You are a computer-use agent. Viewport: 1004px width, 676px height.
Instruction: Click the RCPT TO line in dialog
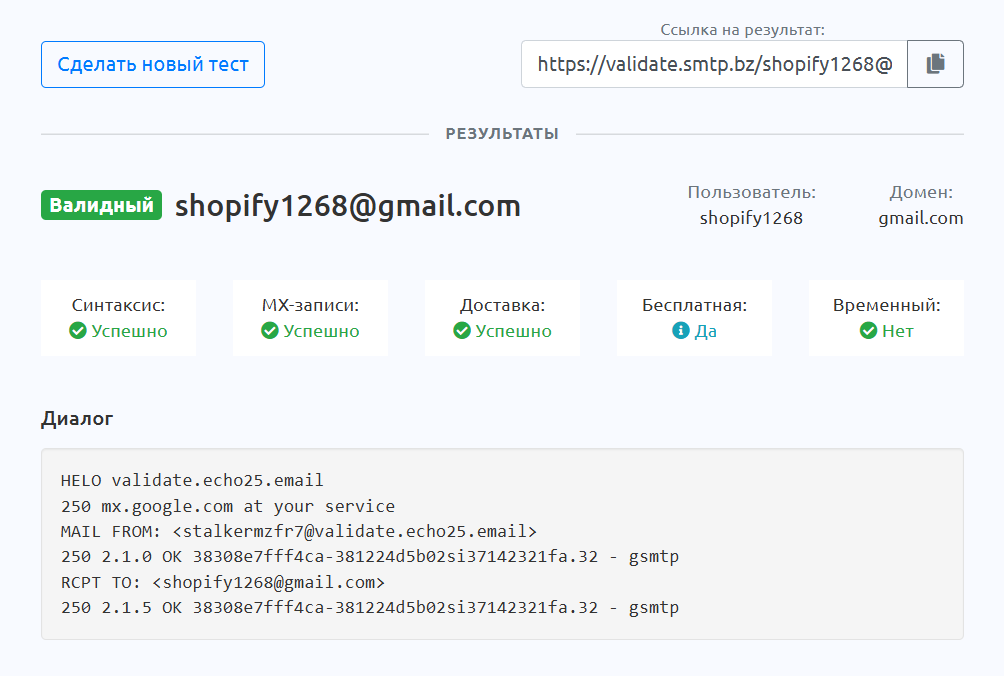click(222, 582)
